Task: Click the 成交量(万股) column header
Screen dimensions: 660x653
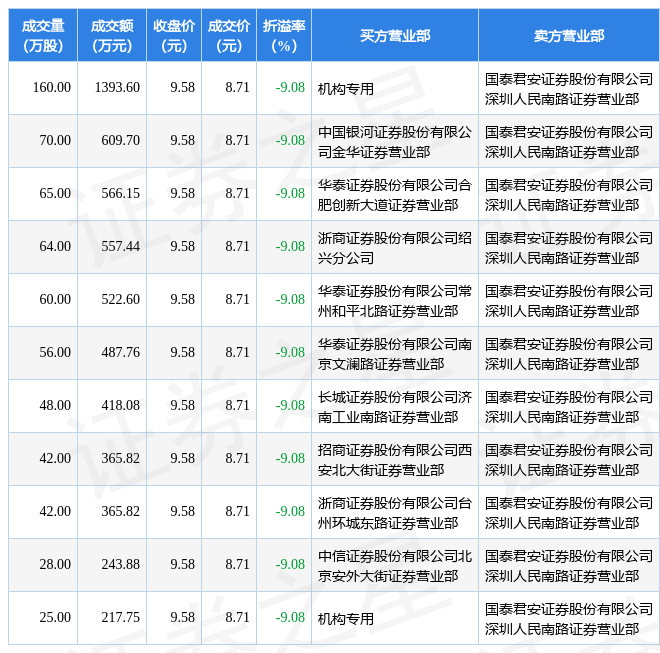Action: 43,35
